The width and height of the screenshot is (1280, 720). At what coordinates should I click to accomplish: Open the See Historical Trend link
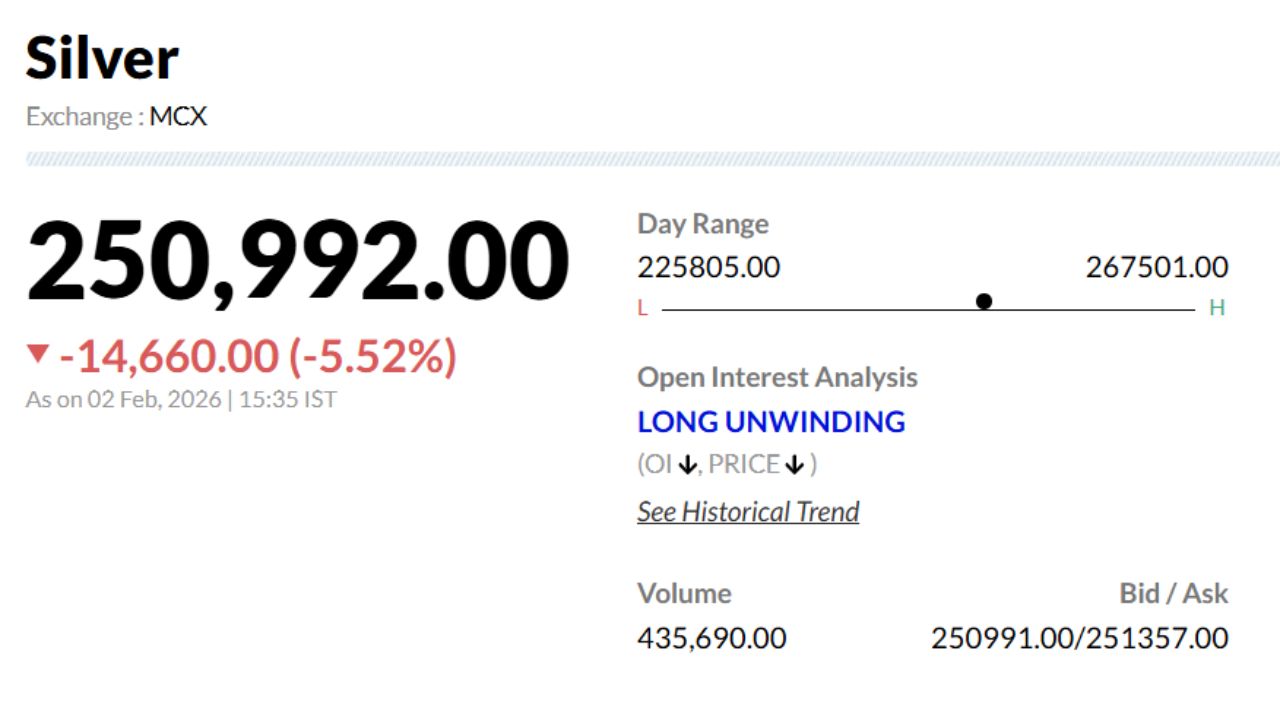coord(748,512)
